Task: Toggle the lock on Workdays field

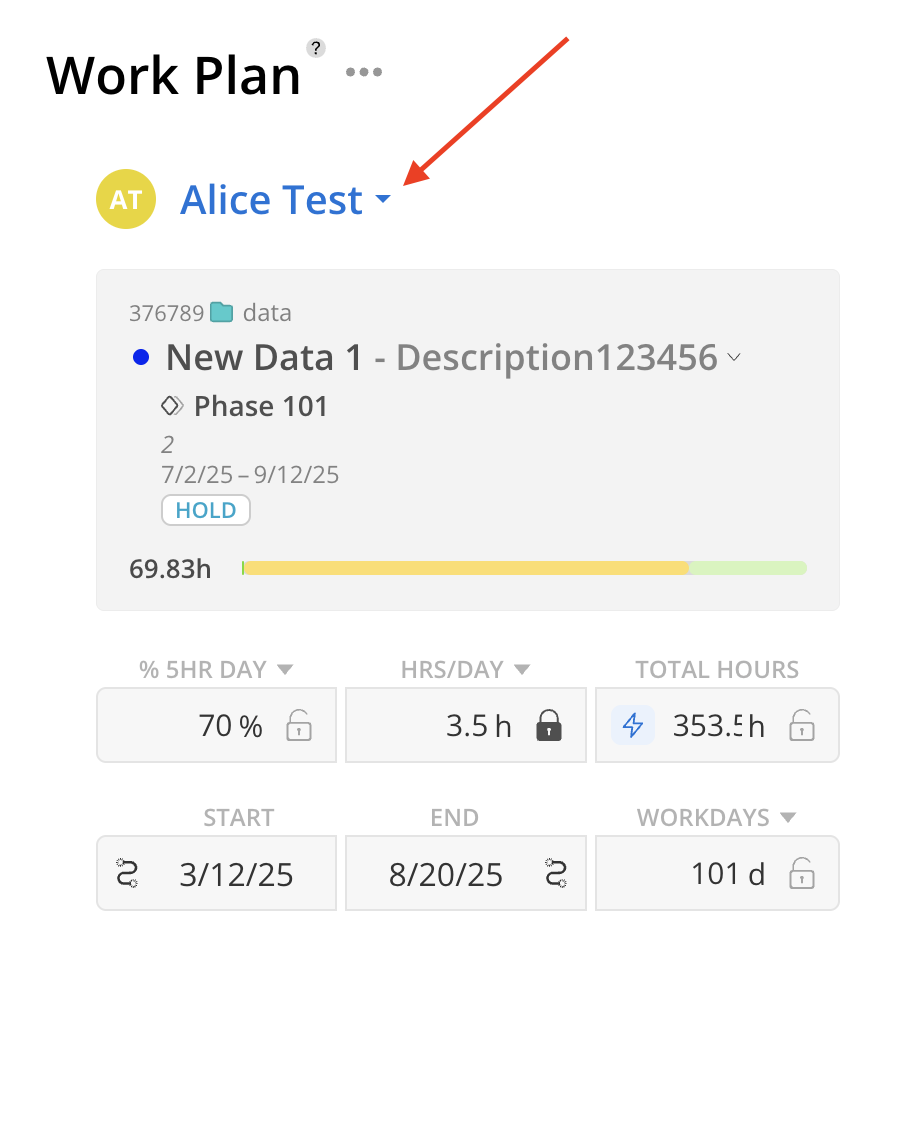Action: [801, 874]
